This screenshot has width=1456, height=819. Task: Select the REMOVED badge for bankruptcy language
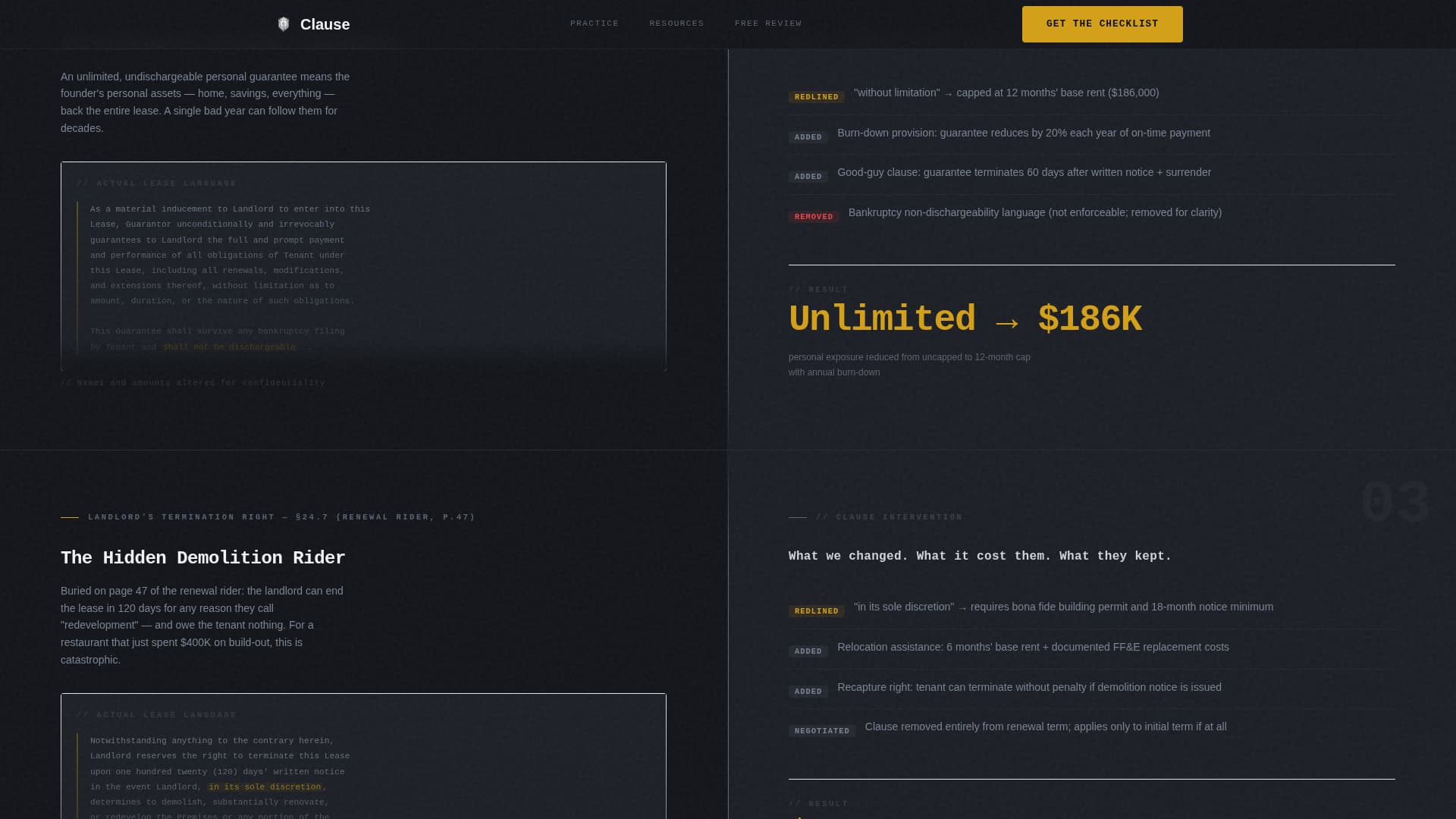coord(813,216)
